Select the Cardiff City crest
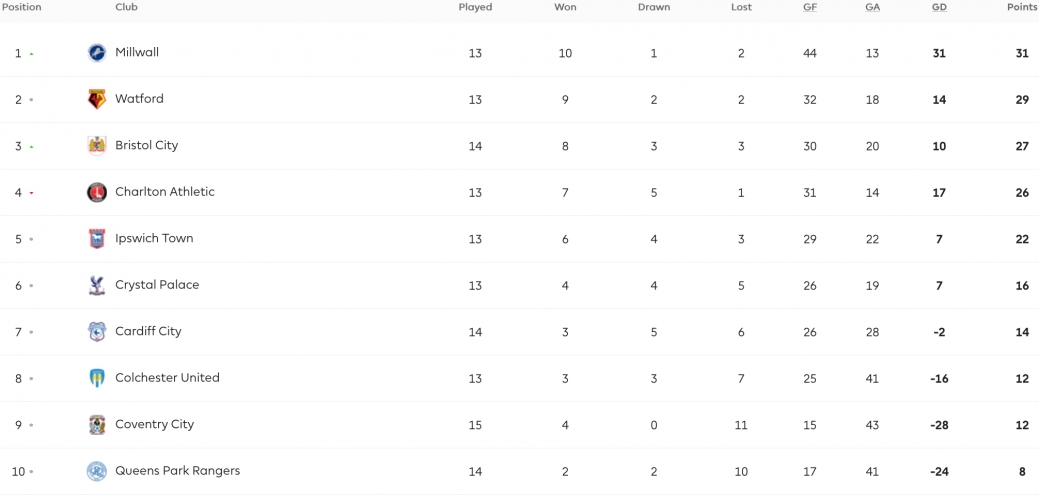The height and width of the screenshot is (500, 1039). click(97, 332)
